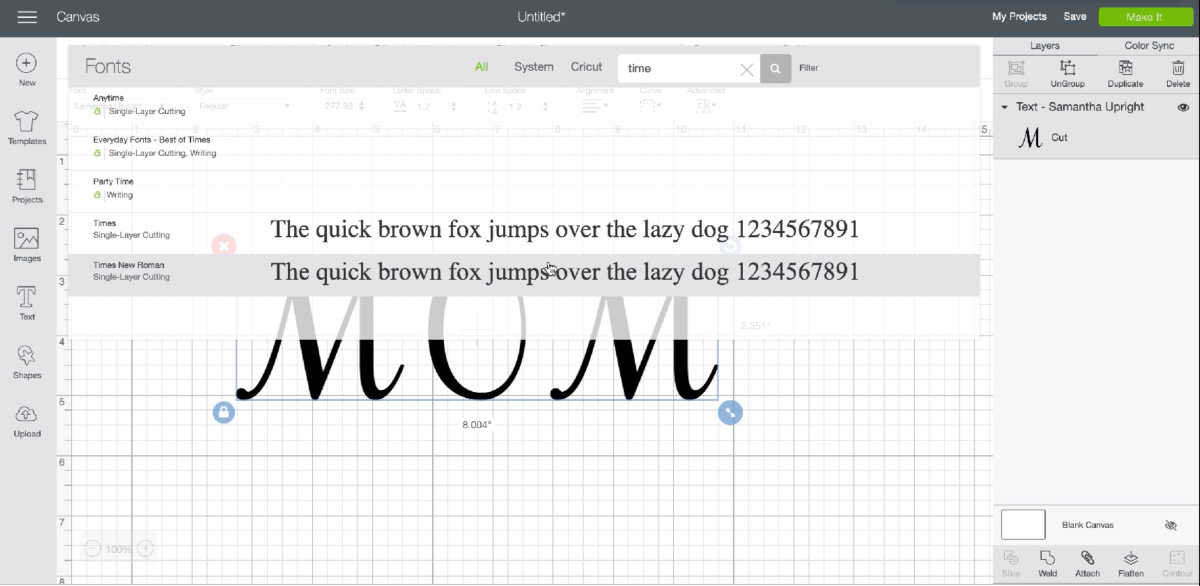Select the Text tool
Viewport: 1200px width, 586px height.
27,303
